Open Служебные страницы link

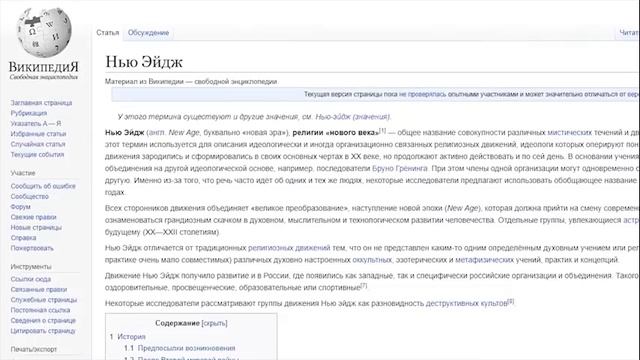tap(44, 300)
